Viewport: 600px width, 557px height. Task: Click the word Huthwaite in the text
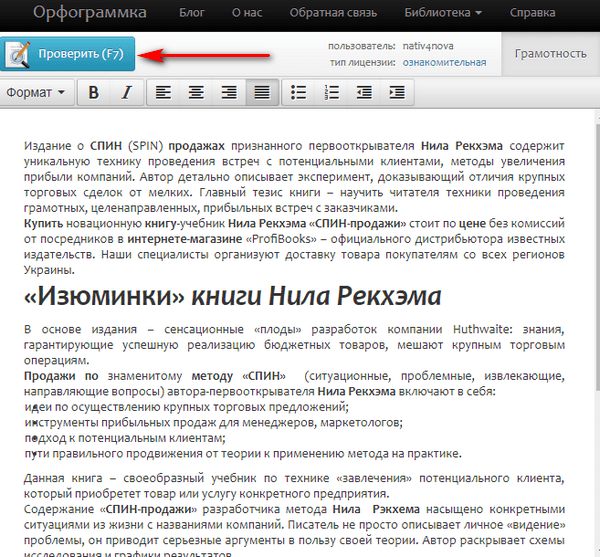coord(482,329)
